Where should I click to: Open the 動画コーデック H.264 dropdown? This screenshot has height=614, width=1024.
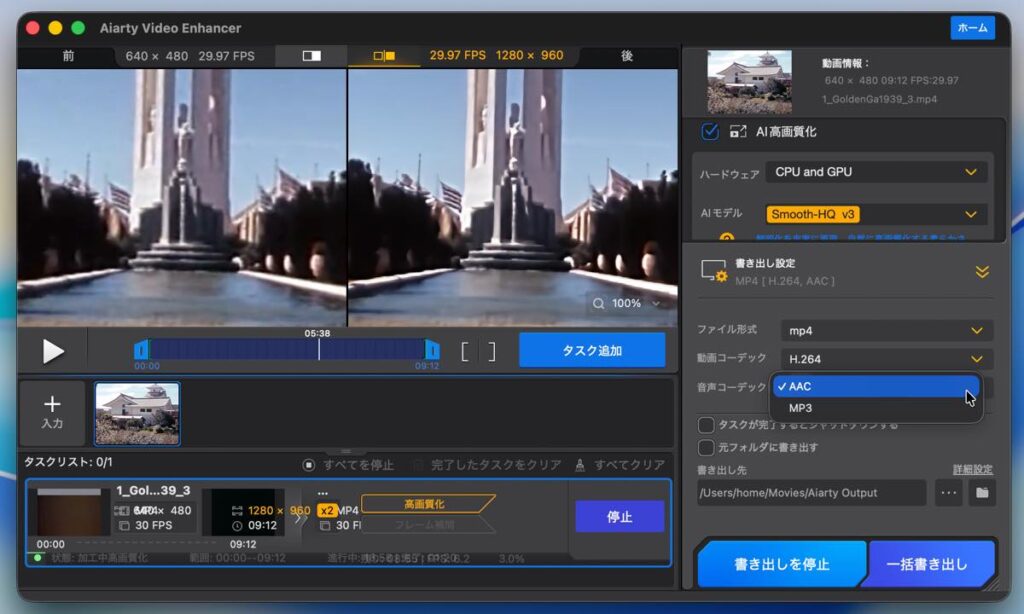point(886,359)
